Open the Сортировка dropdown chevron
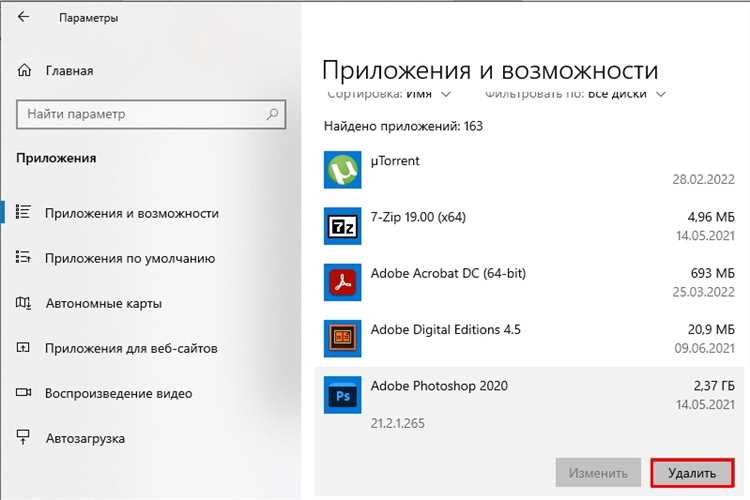Screen dimensions: 750x500 coord(446,94)
